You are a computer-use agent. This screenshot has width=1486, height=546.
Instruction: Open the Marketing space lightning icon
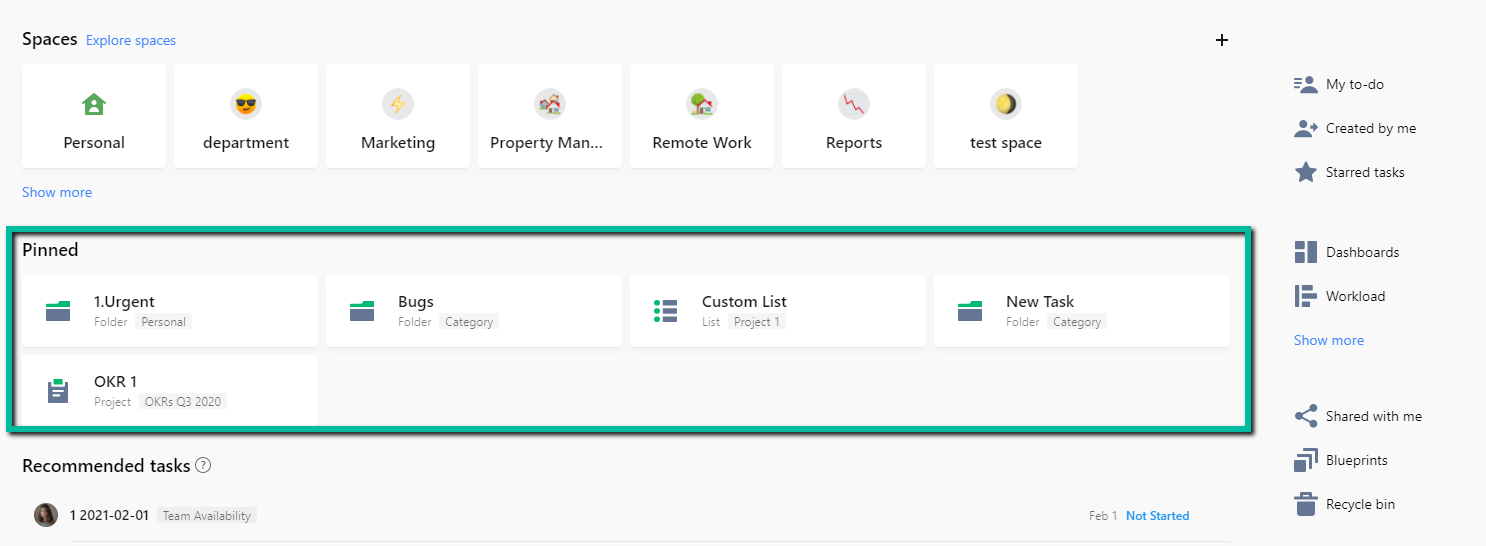[x=398, y=104]
